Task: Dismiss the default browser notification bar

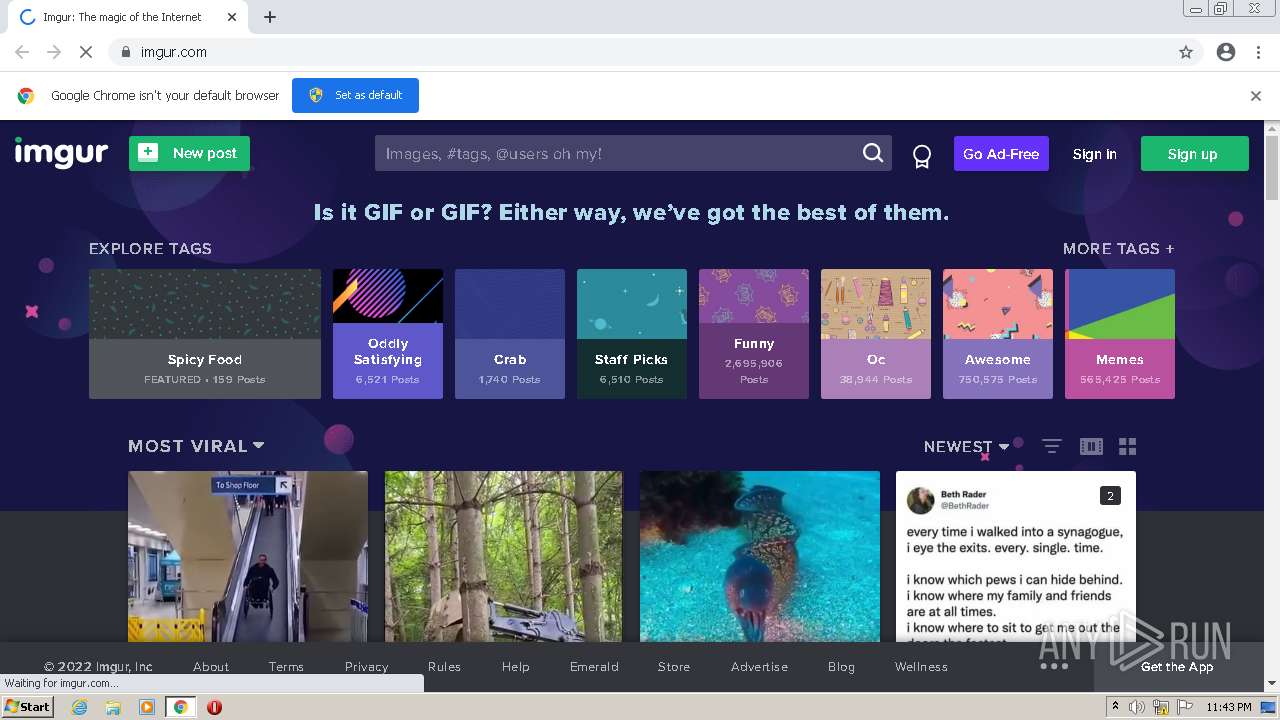Action: 1256,96
